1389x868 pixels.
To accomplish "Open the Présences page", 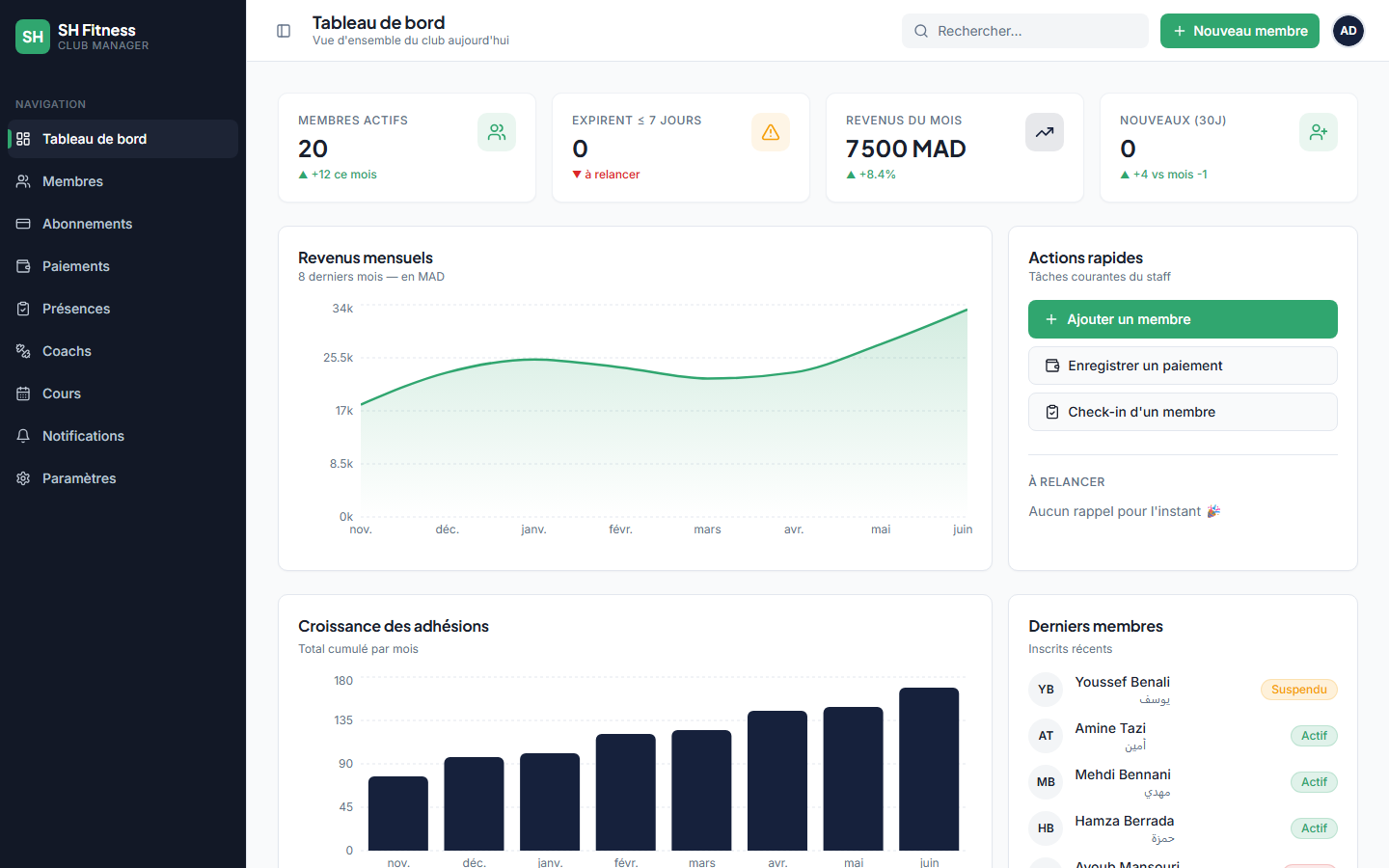I will 123,309.
